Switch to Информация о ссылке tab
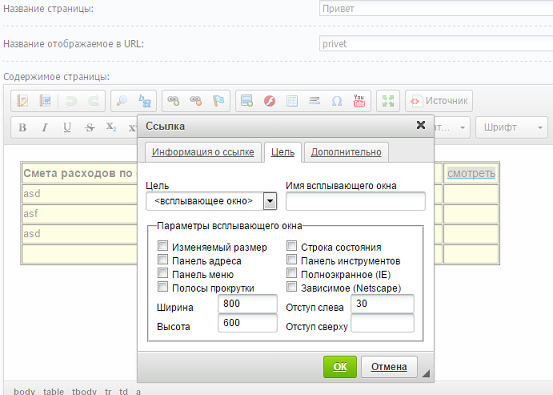Image resolution: width=553 pixels, height=395 pixels. 203,152
